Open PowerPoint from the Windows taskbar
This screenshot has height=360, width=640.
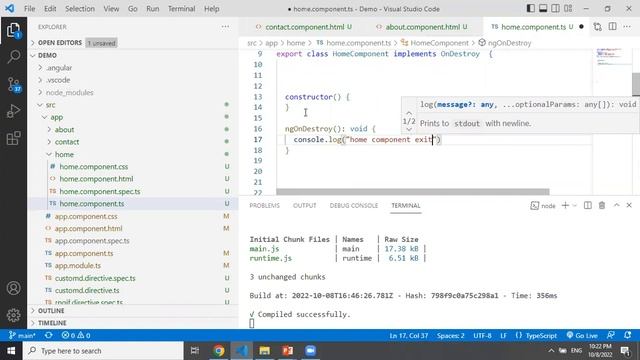tap(287, 351)
